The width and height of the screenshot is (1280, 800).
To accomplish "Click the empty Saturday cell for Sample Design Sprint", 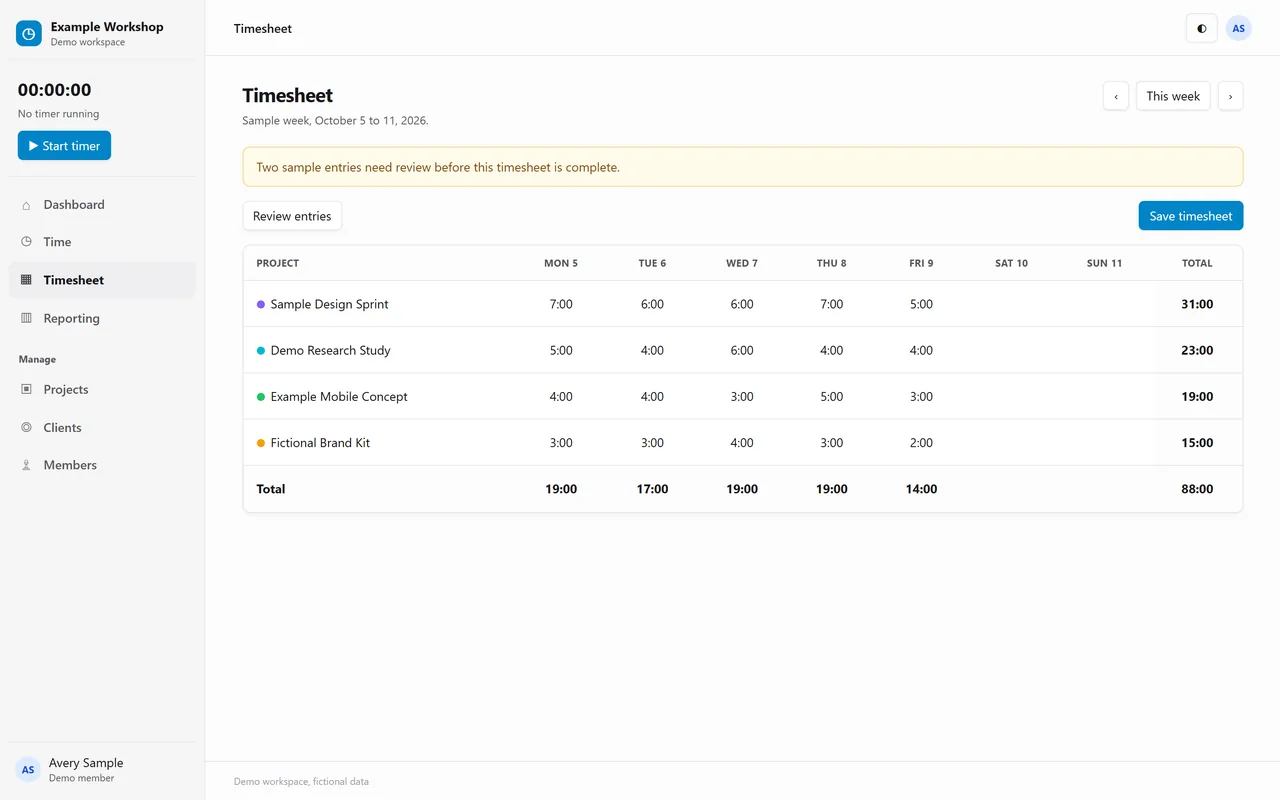I will click(1011, 304).
